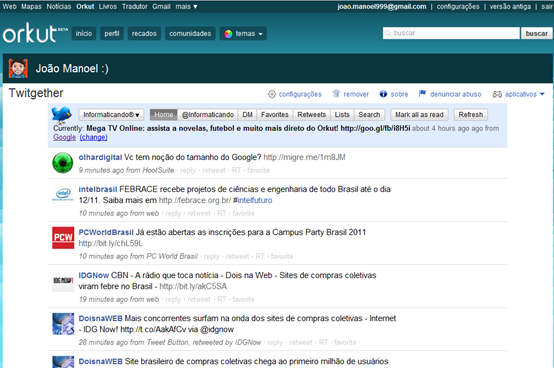554x368 pixels.
Task: Click the aplicativos gamepad icon
Action: (497, 94)
